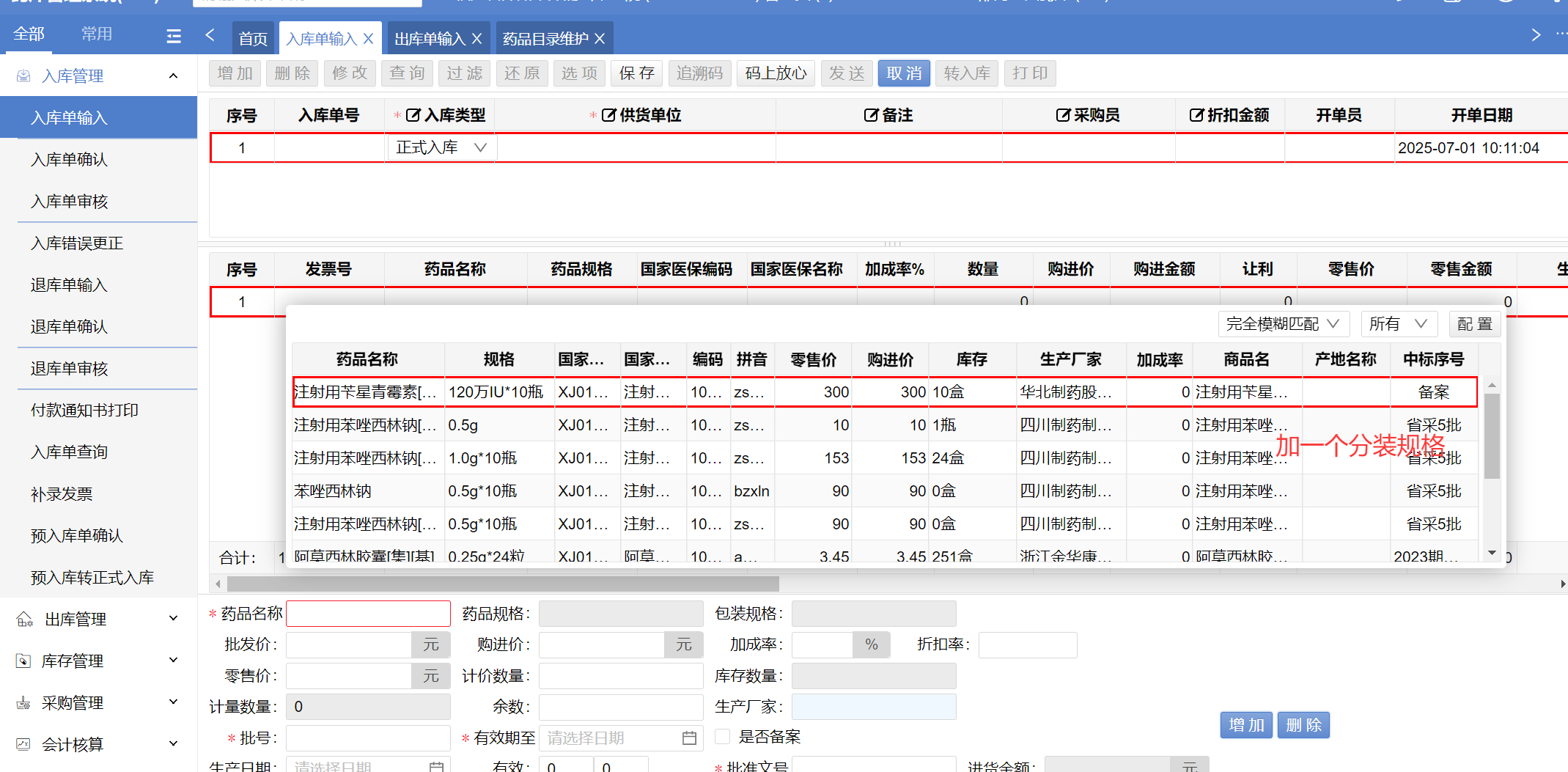Click the 2025-07-01 10:11:04 开单日期 cell
1568x772 pixels.
[x=1481, y=148]
